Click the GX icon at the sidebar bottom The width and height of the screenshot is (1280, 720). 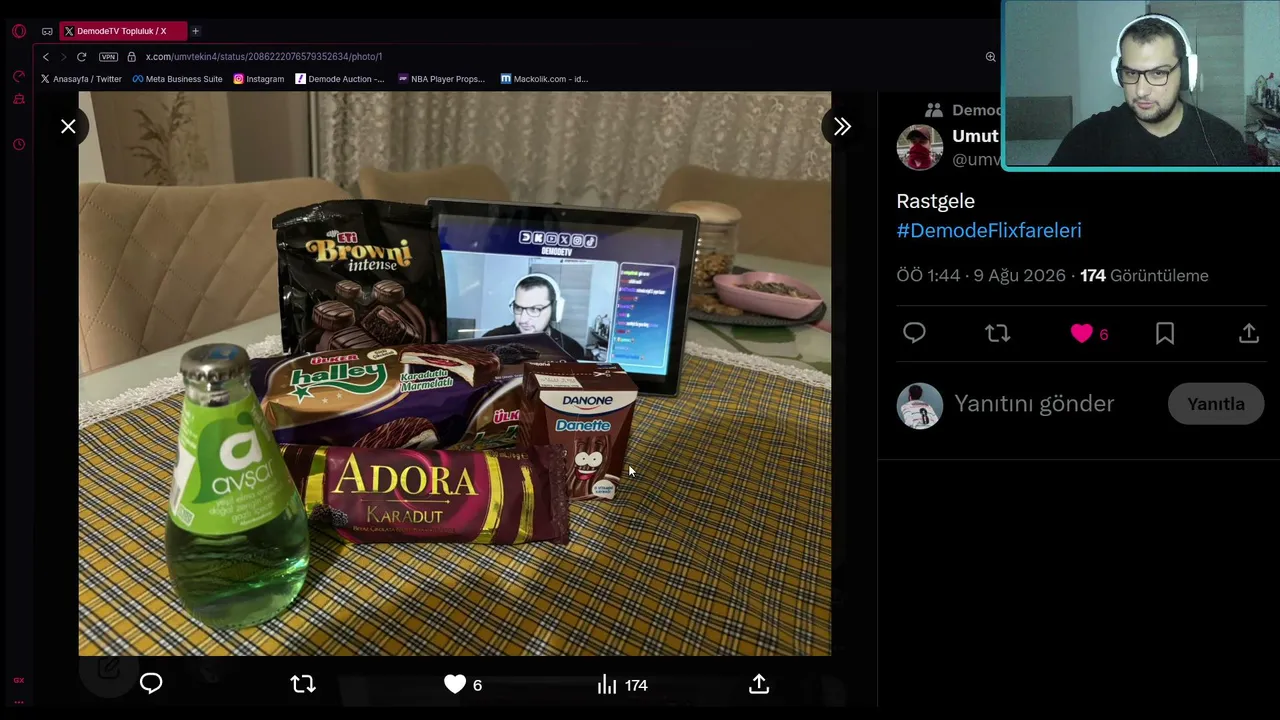[19, 680]
